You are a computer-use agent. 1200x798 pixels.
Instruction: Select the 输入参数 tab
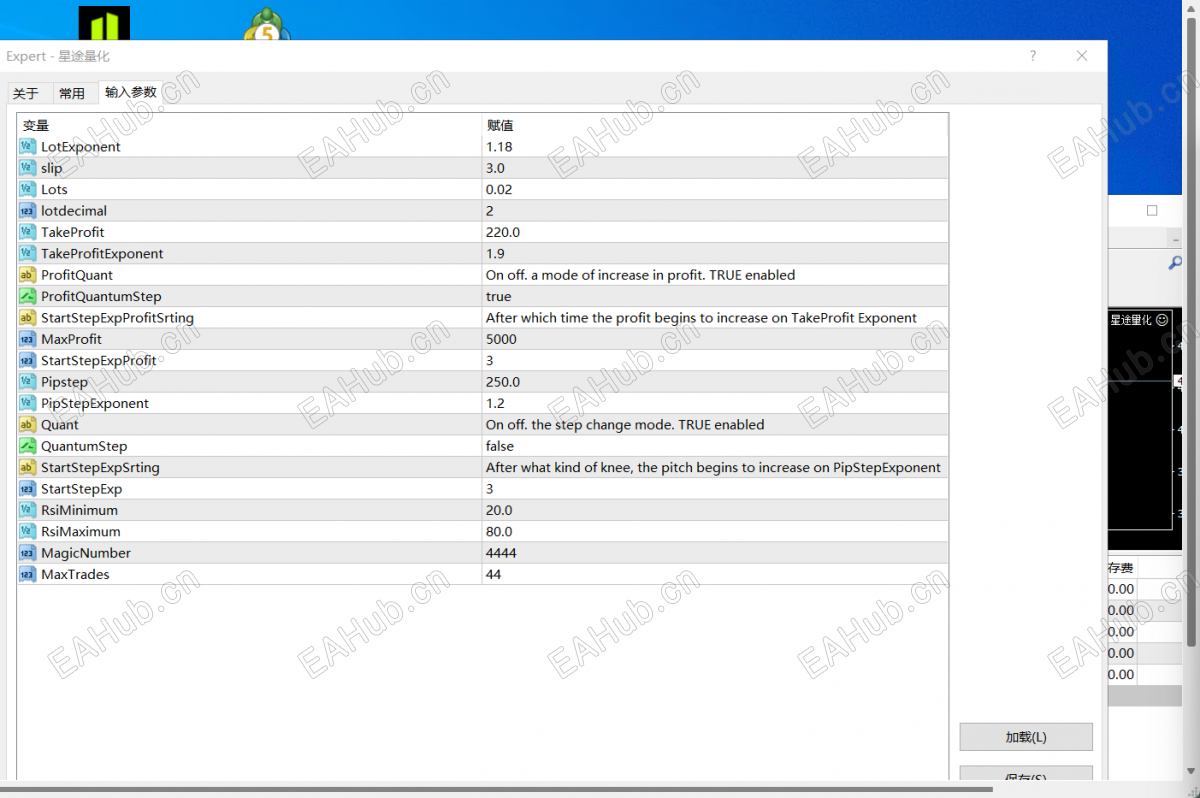click(x=131, y=92)
